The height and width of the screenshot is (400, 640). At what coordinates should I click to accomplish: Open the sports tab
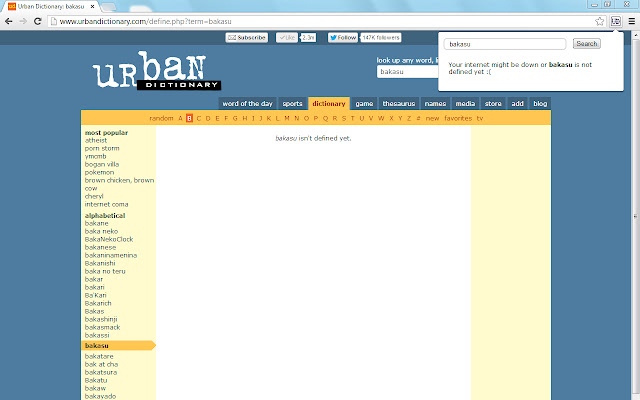292,104
